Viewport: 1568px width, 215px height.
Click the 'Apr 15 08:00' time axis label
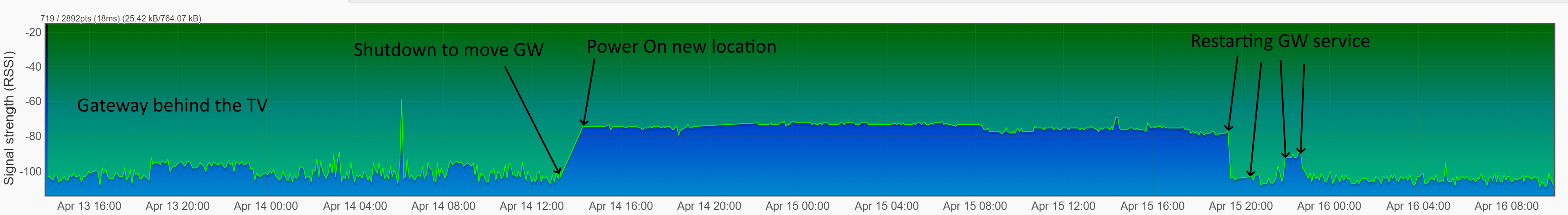975,206
